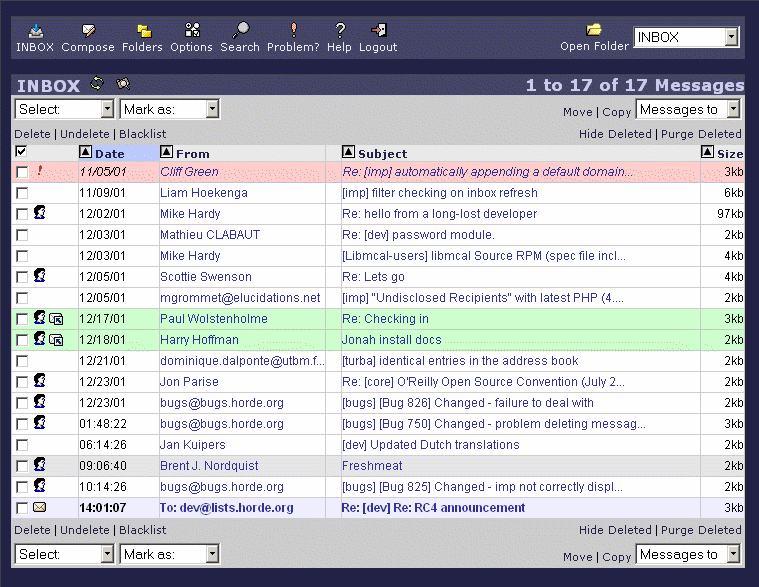Check the Cliff Green message checkbox
Viewport: 759px width, 587px height.
click(x=22, y=172)
